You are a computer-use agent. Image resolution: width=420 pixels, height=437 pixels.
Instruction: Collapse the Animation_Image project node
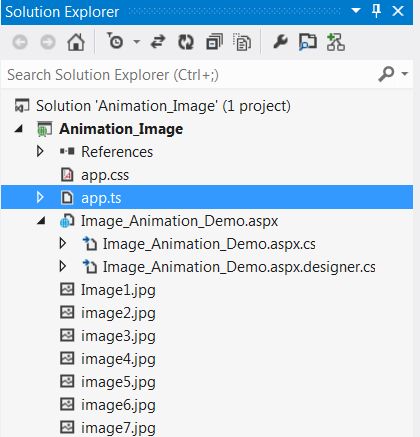point(19,129)
